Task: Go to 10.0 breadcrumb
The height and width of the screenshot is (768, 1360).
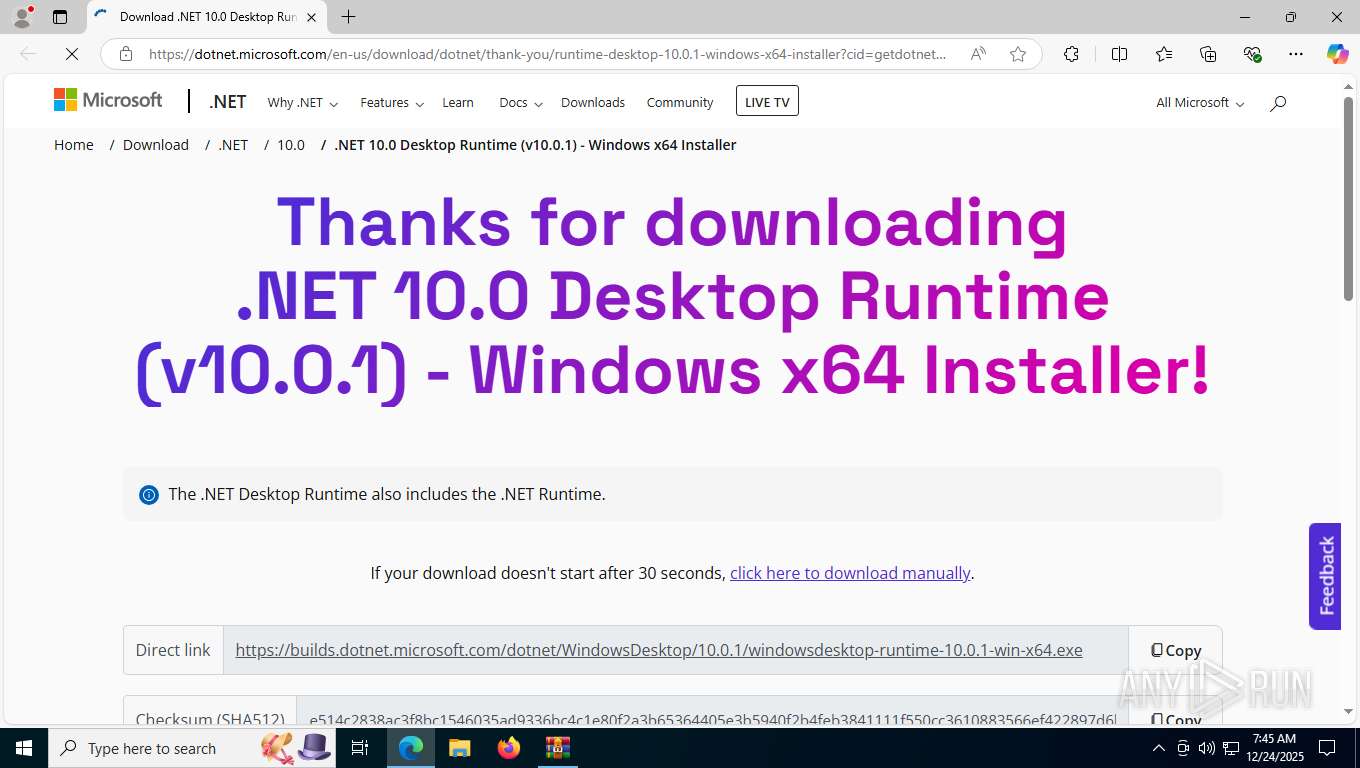Action: [x=291, y=145]
